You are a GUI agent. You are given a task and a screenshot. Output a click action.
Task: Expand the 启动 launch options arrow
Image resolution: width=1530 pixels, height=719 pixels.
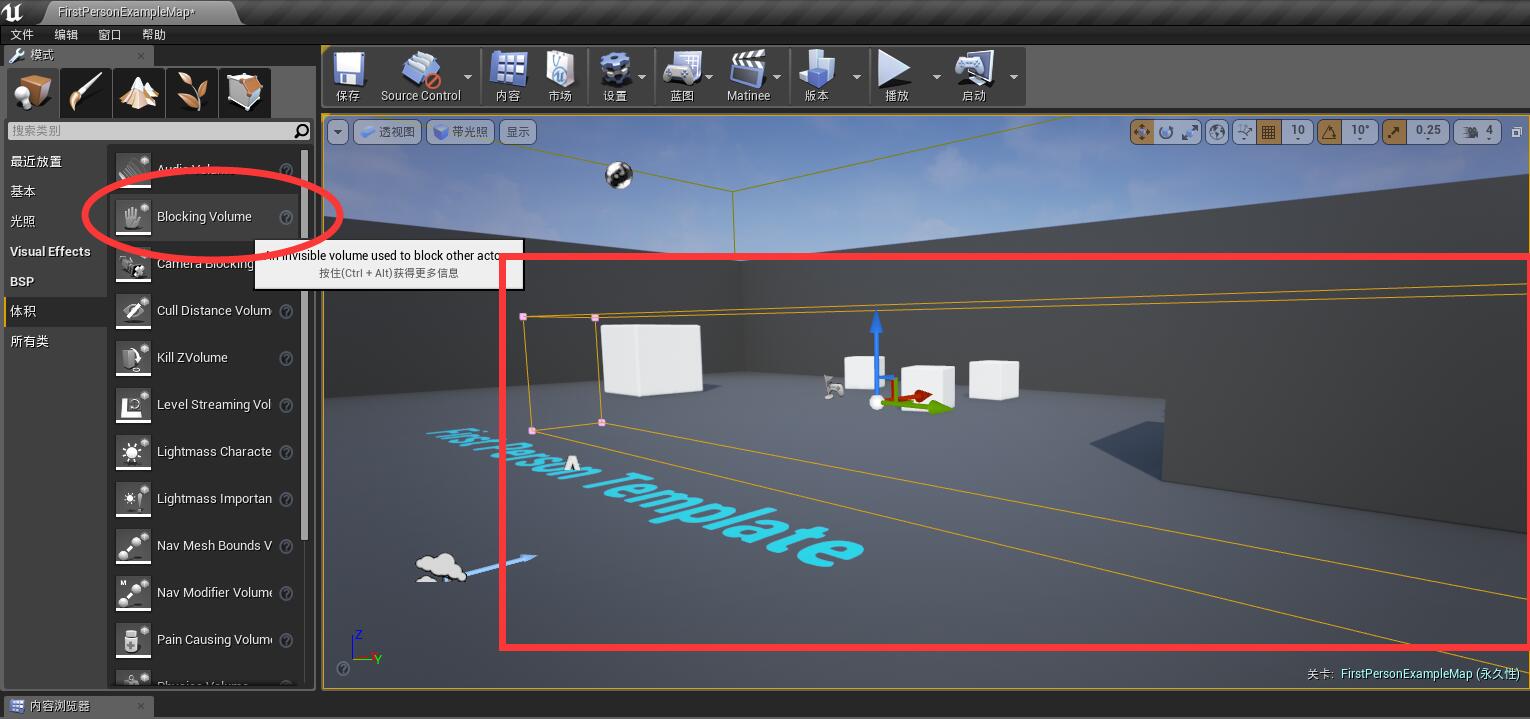tap(1014, 77)
